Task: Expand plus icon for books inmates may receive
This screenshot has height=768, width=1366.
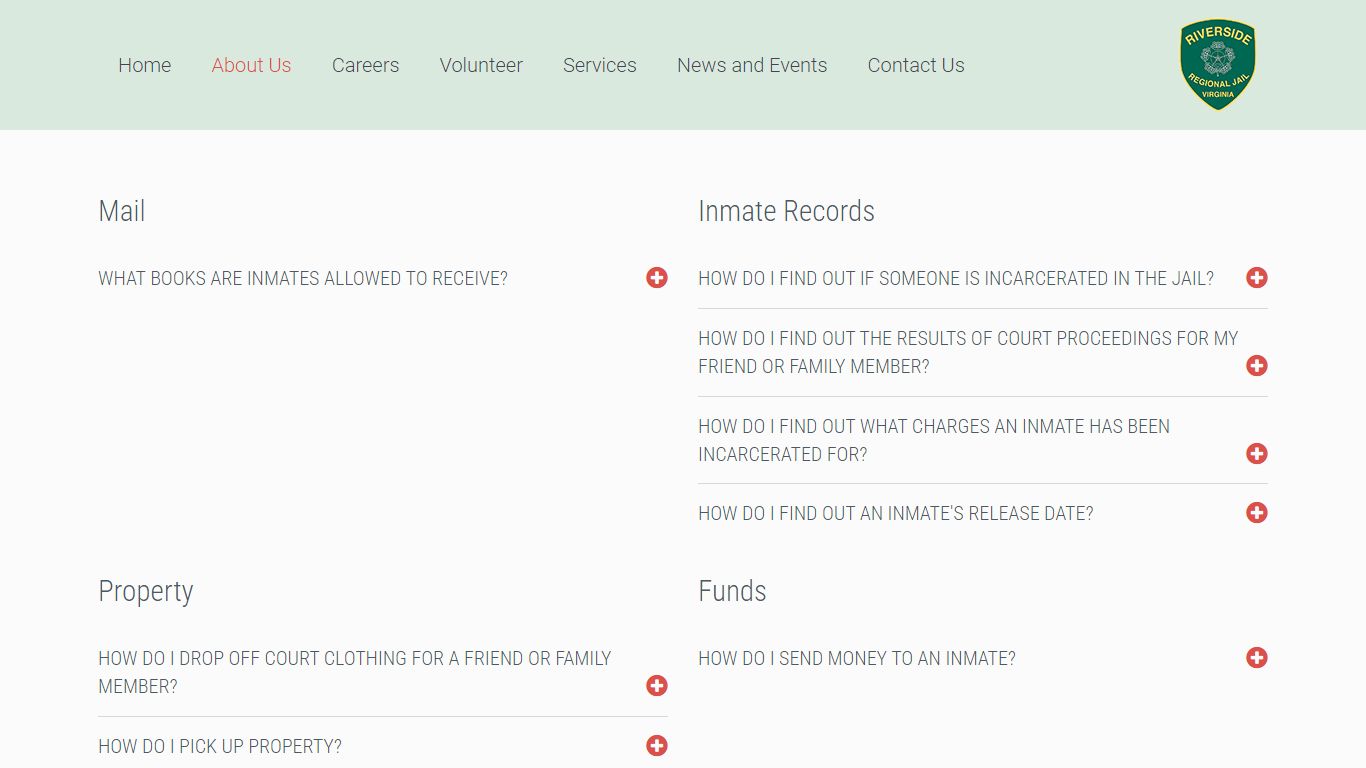Action: pos(657,278)
